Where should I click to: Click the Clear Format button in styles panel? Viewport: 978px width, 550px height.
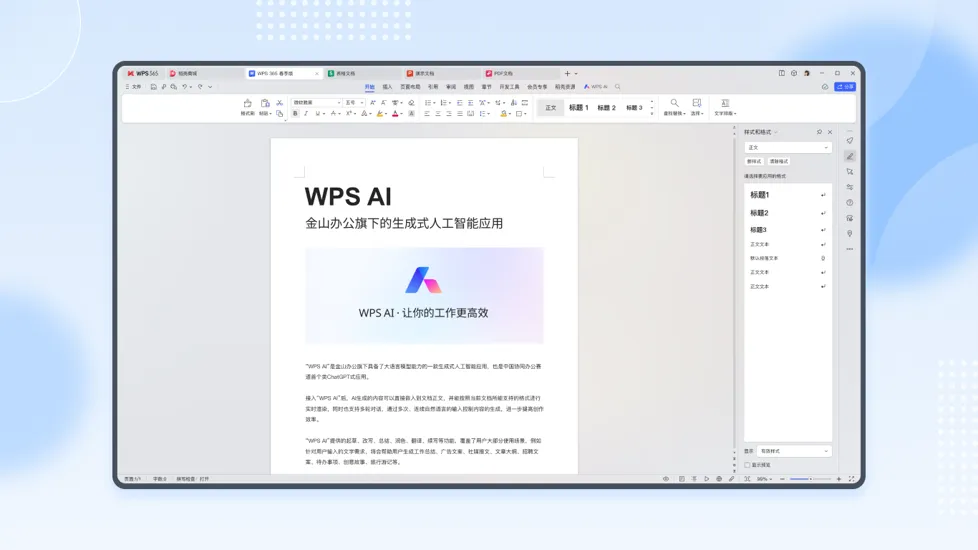(x=778, y=162)
